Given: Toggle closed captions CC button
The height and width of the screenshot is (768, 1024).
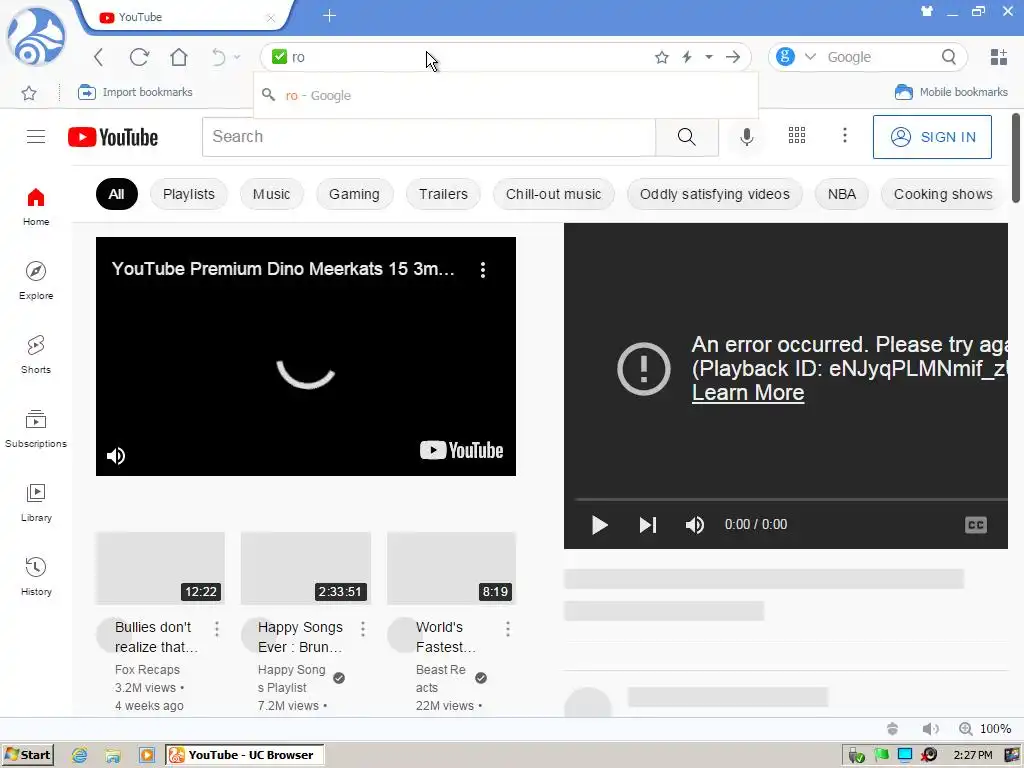Looking at the screenshot, I should 976,524.
